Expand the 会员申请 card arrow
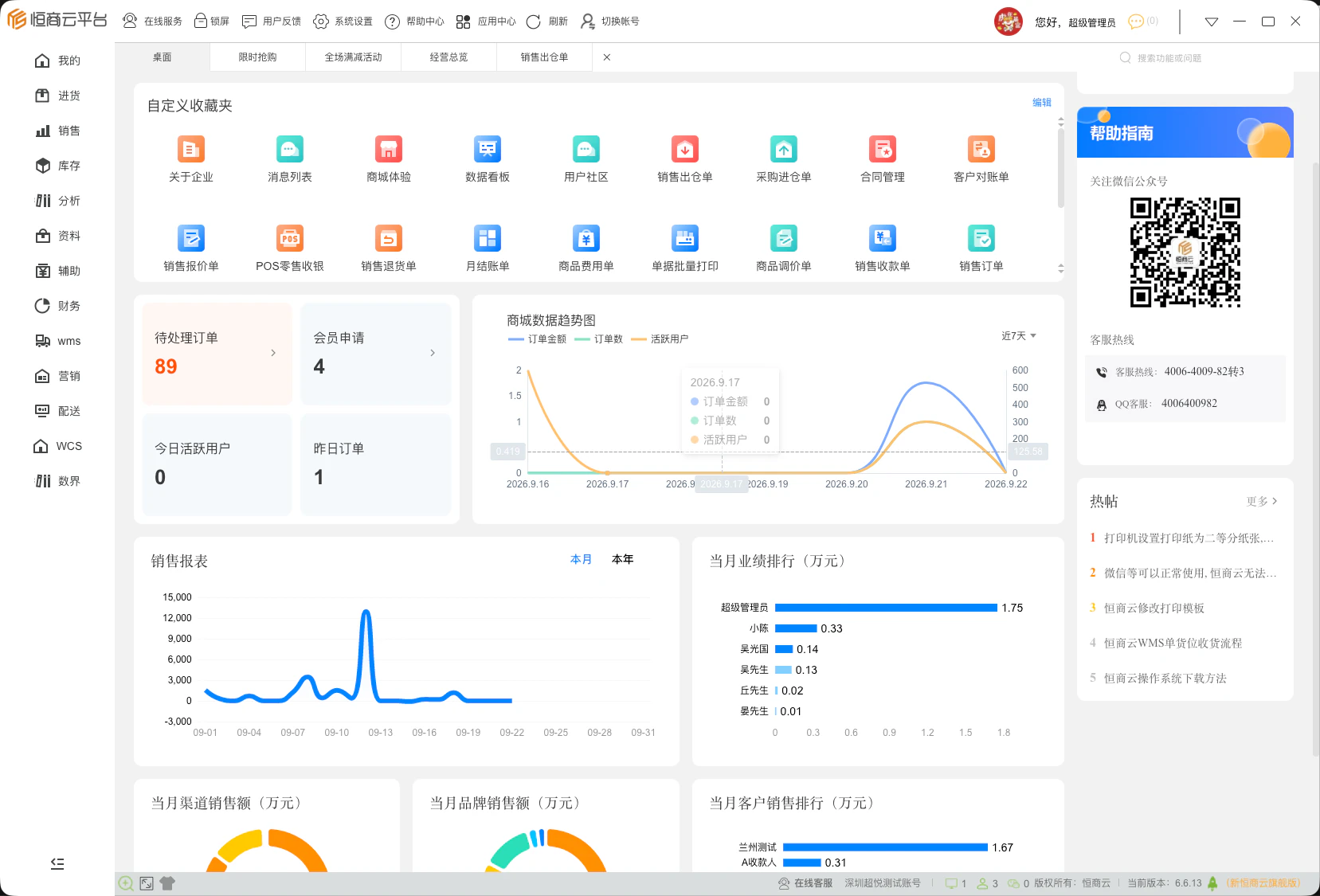Image resolution: width=1320 pixels, height=896 pixels. click(433, 353)
